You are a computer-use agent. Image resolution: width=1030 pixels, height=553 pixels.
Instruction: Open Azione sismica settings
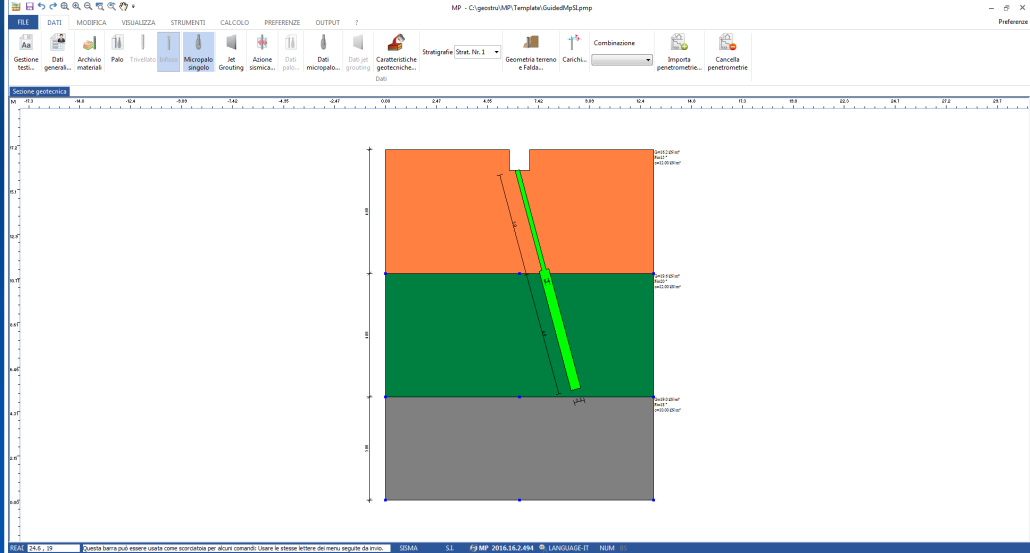262,52
